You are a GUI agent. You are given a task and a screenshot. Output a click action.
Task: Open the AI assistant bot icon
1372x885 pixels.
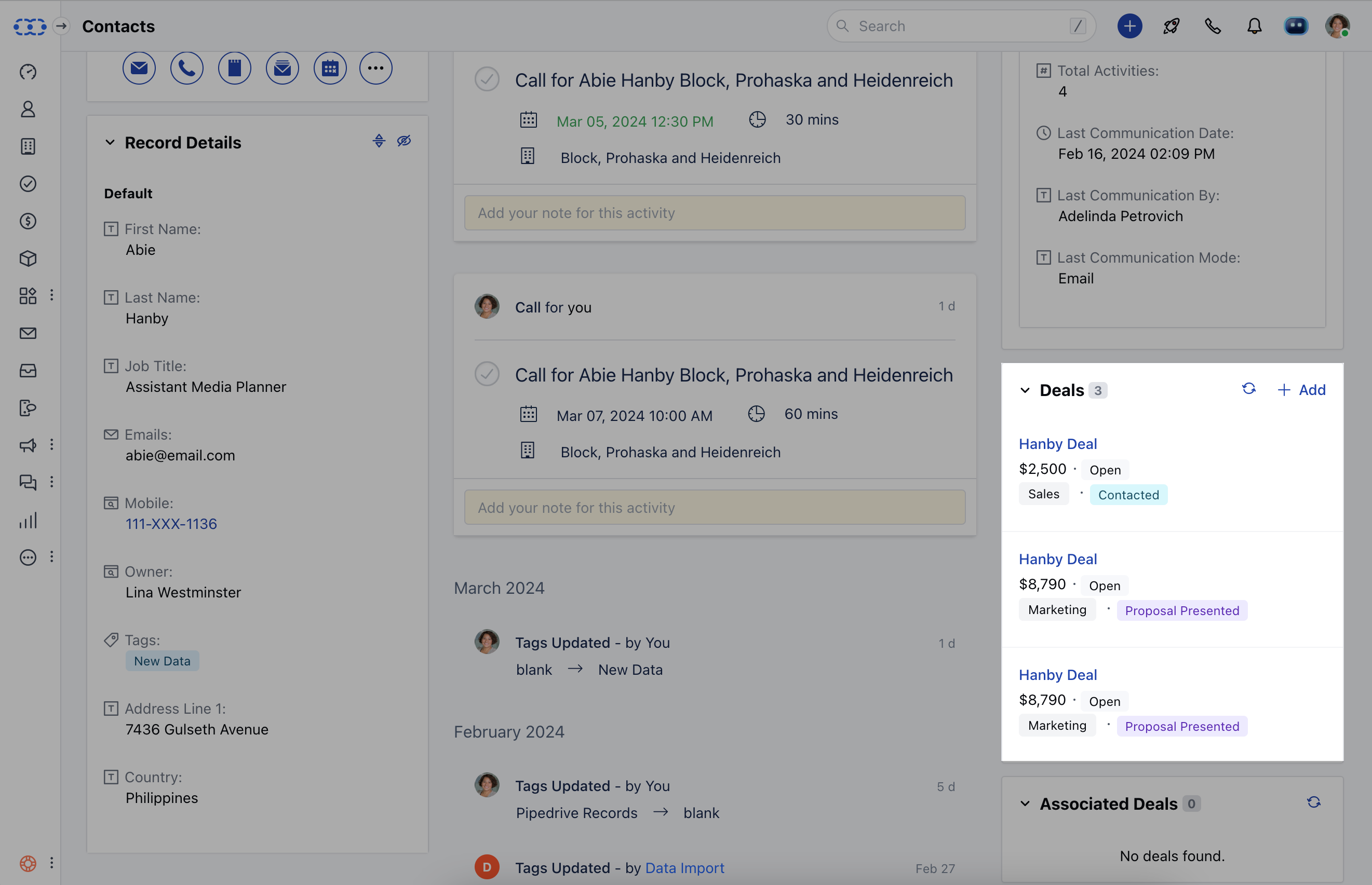(1296, 26)
